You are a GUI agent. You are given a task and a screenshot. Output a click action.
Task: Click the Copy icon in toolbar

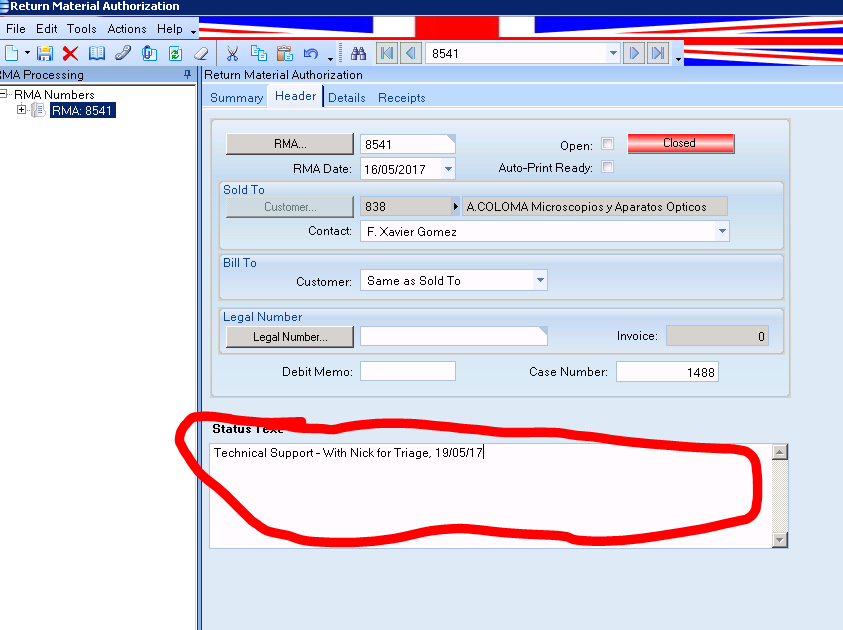point(259,53)
